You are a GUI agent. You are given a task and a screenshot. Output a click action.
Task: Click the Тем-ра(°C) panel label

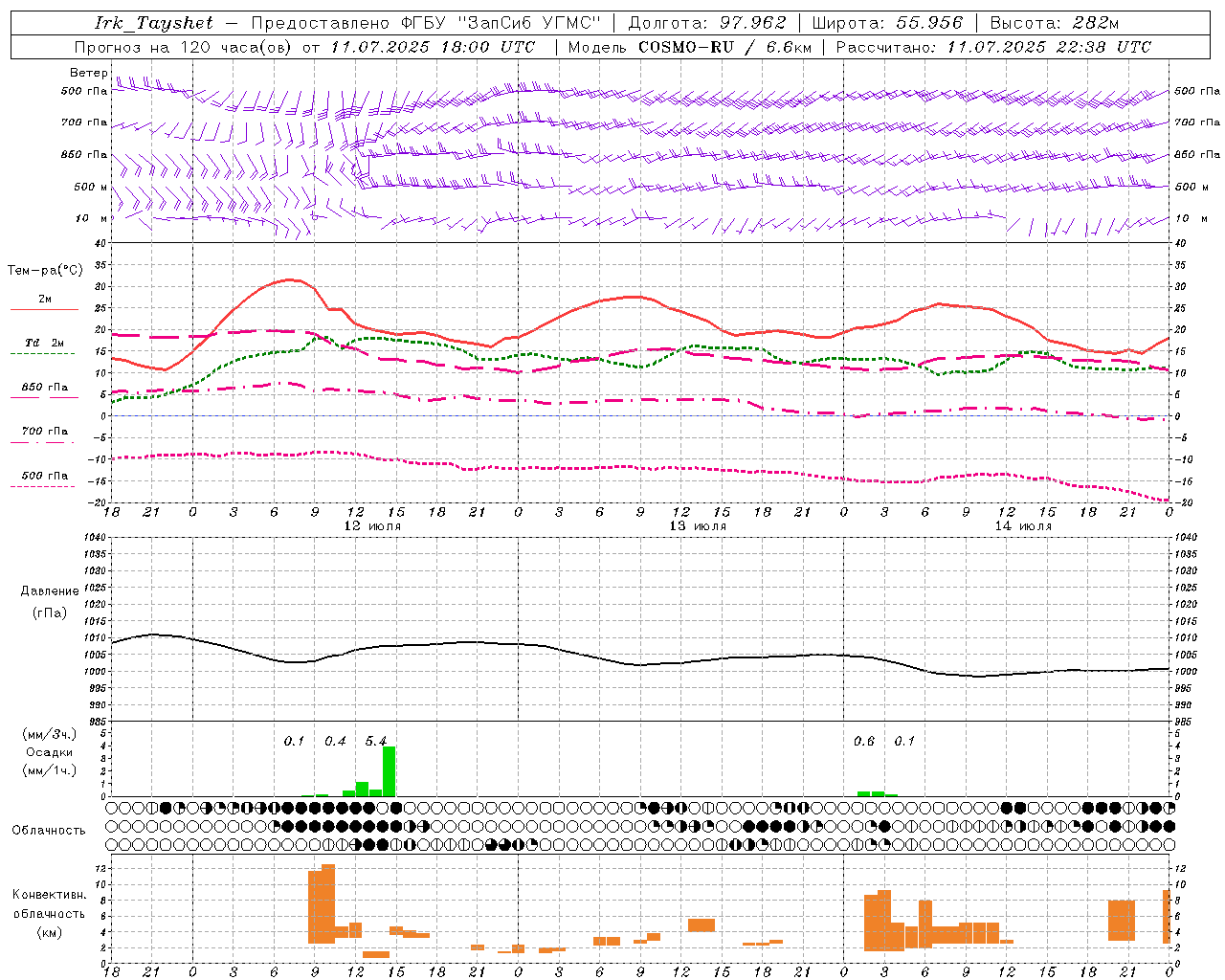tap(45, 271)
